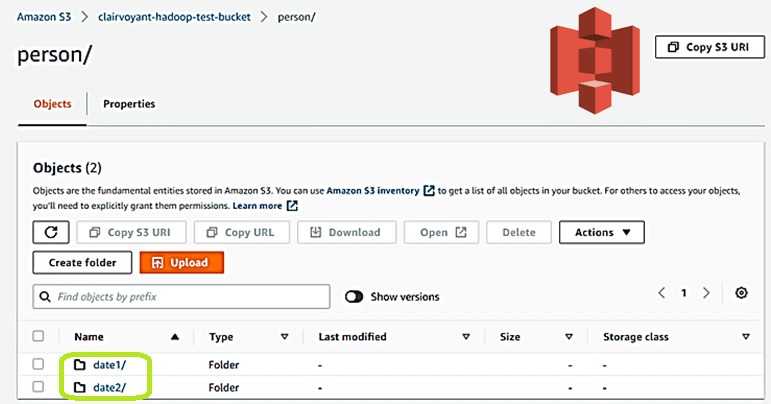The width and height of the screenshot is (771, 404).
Task: Sort by Storage class column arrow
Action: point(746,337)
